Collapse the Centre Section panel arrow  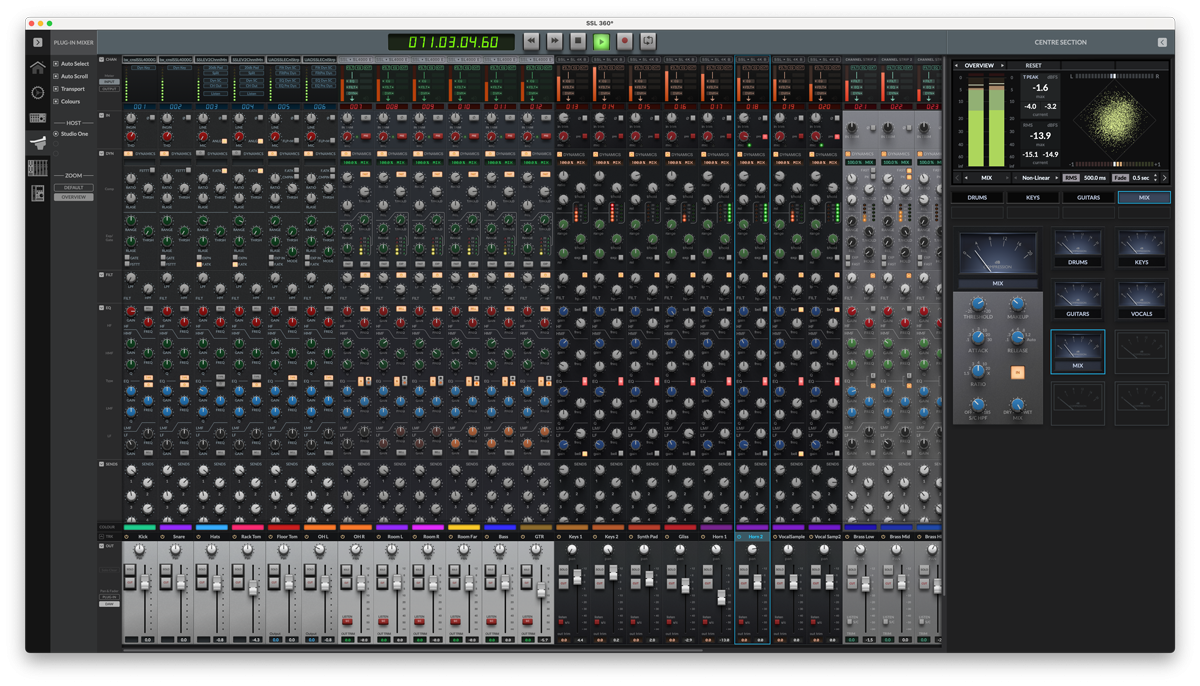point(1162,43)
